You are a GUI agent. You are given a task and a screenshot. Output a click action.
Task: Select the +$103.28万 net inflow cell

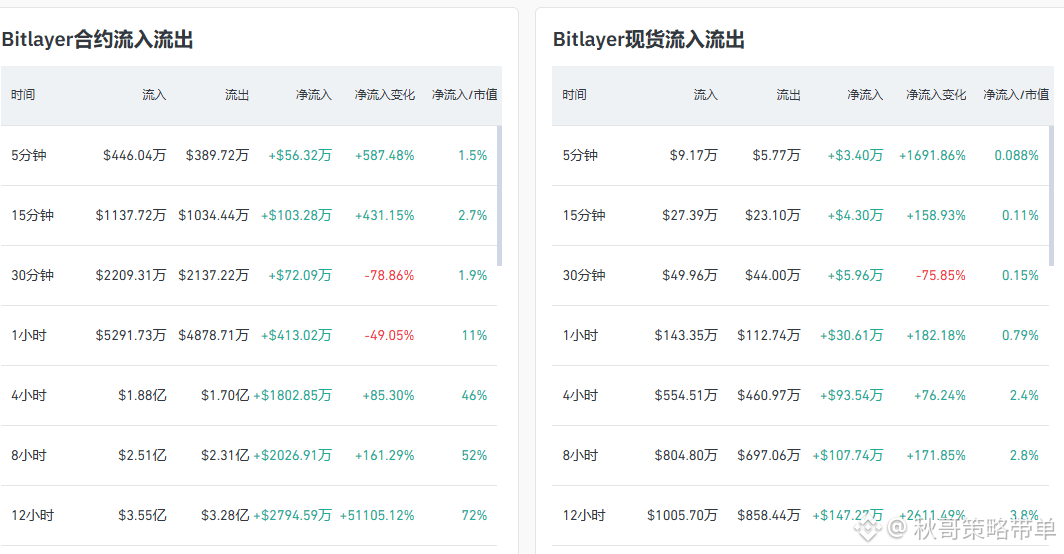pos(297,215)
